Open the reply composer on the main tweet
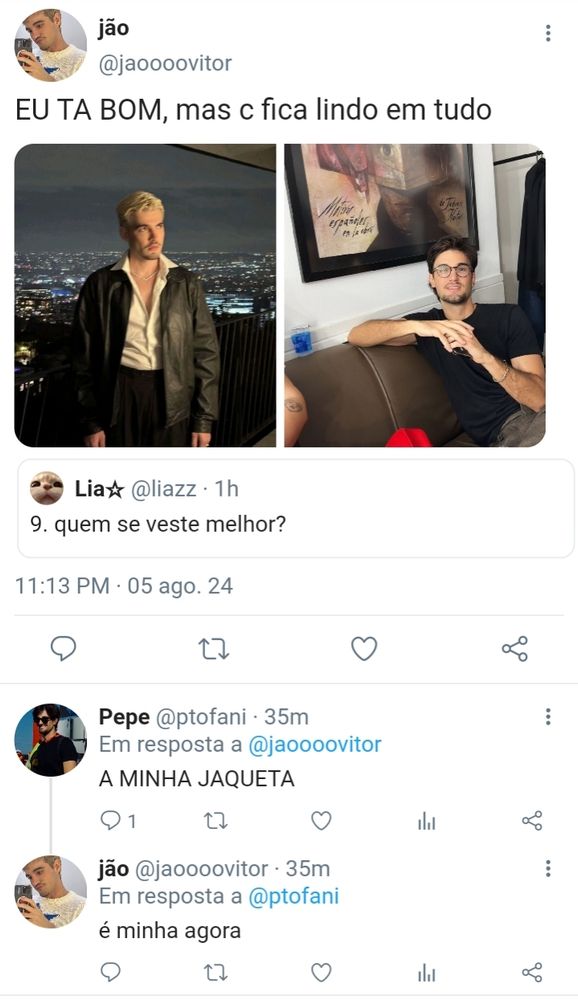Image resolution: width=578 pixels, height=1000 pixels. [x=63, y=648]
